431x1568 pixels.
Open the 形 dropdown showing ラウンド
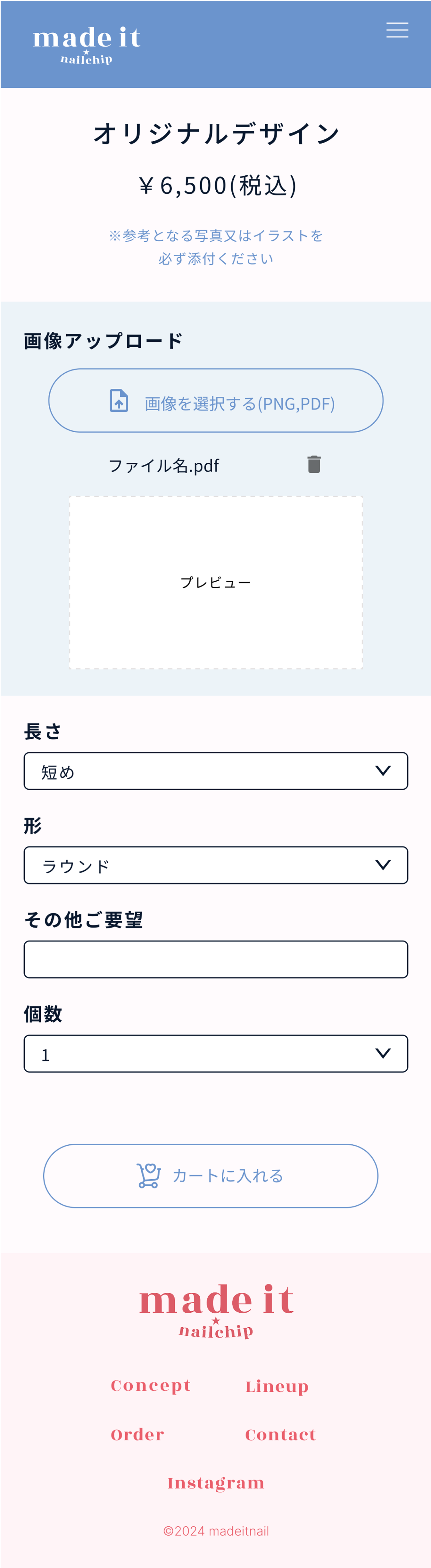point(215,865)
